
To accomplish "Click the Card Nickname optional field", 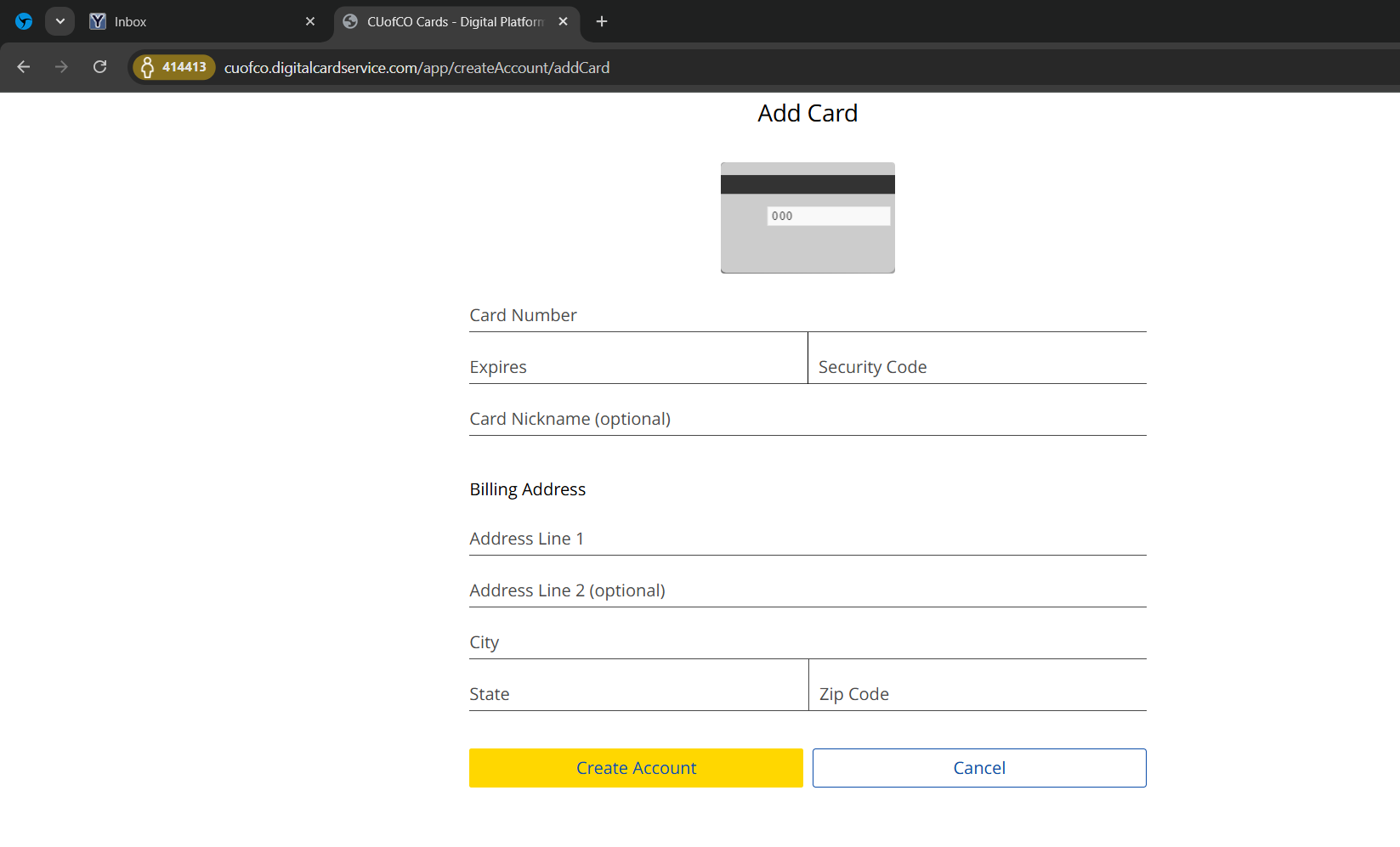I will [x=808, y=420].
